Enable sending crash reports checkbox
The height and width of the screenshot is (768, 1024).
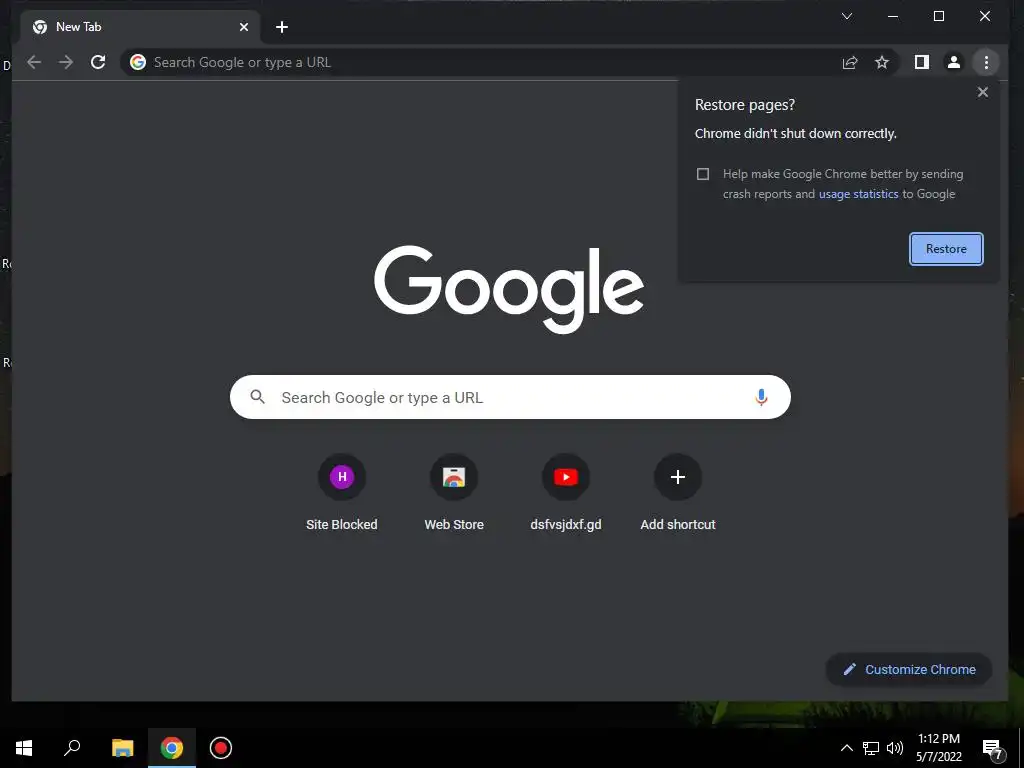[x=703, y=174]
